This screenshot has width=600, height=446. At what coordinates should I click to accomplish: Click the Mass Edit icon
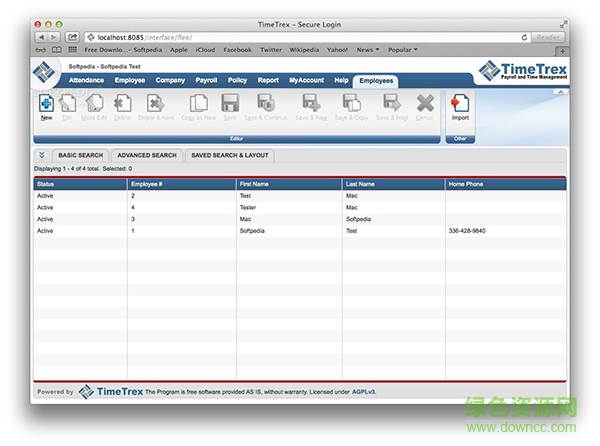[95, 103]
